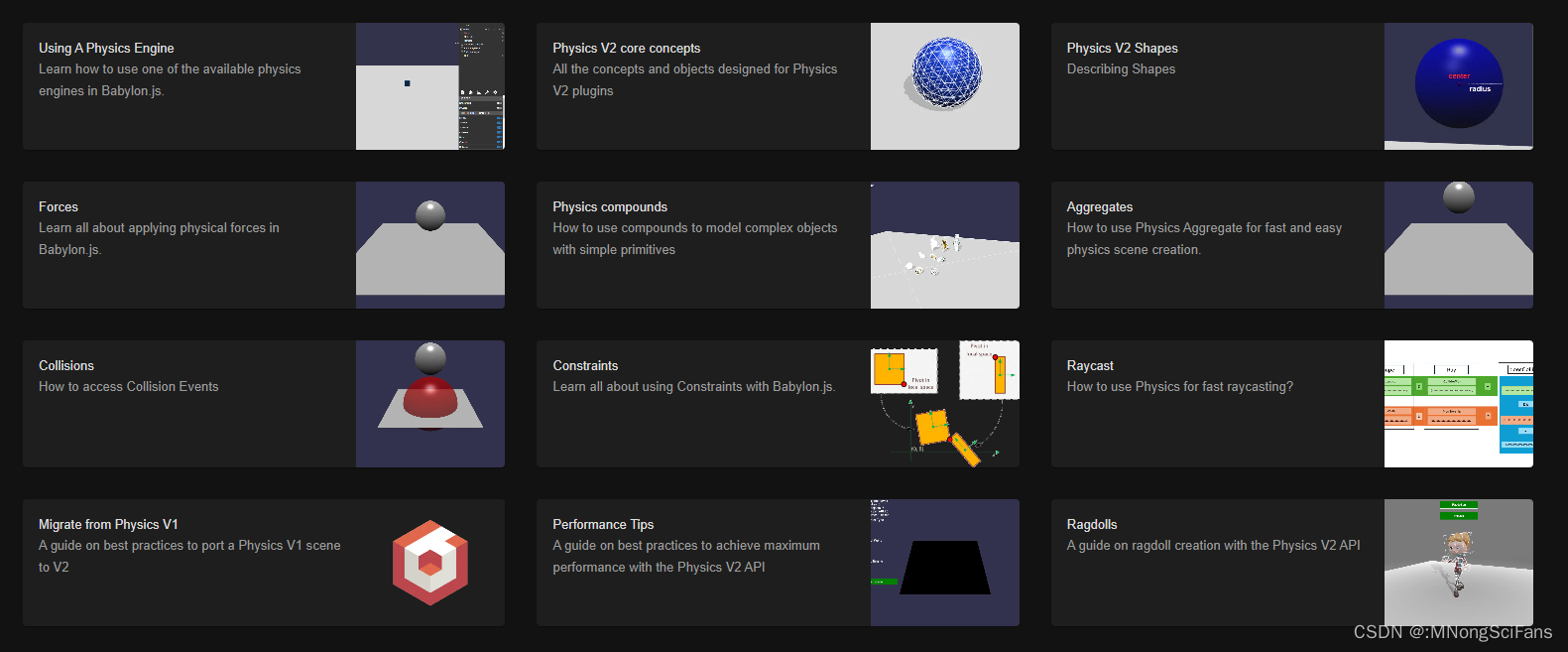The width and height of the screenshot is (1568, 652).
Task: Select the Forces card title
Action: click(59, 206)
